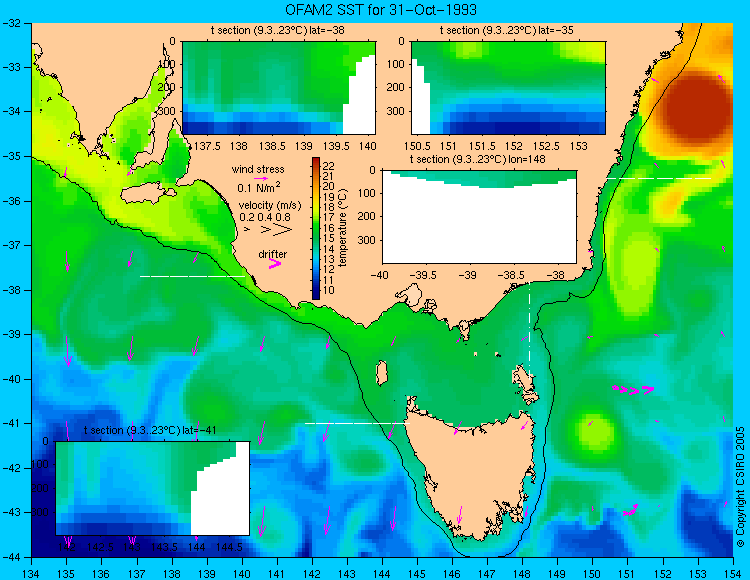This screenshot has width=750, height=580.
Task: Open the lat=-38 temperature section inset plot
Action: (279, 88)
